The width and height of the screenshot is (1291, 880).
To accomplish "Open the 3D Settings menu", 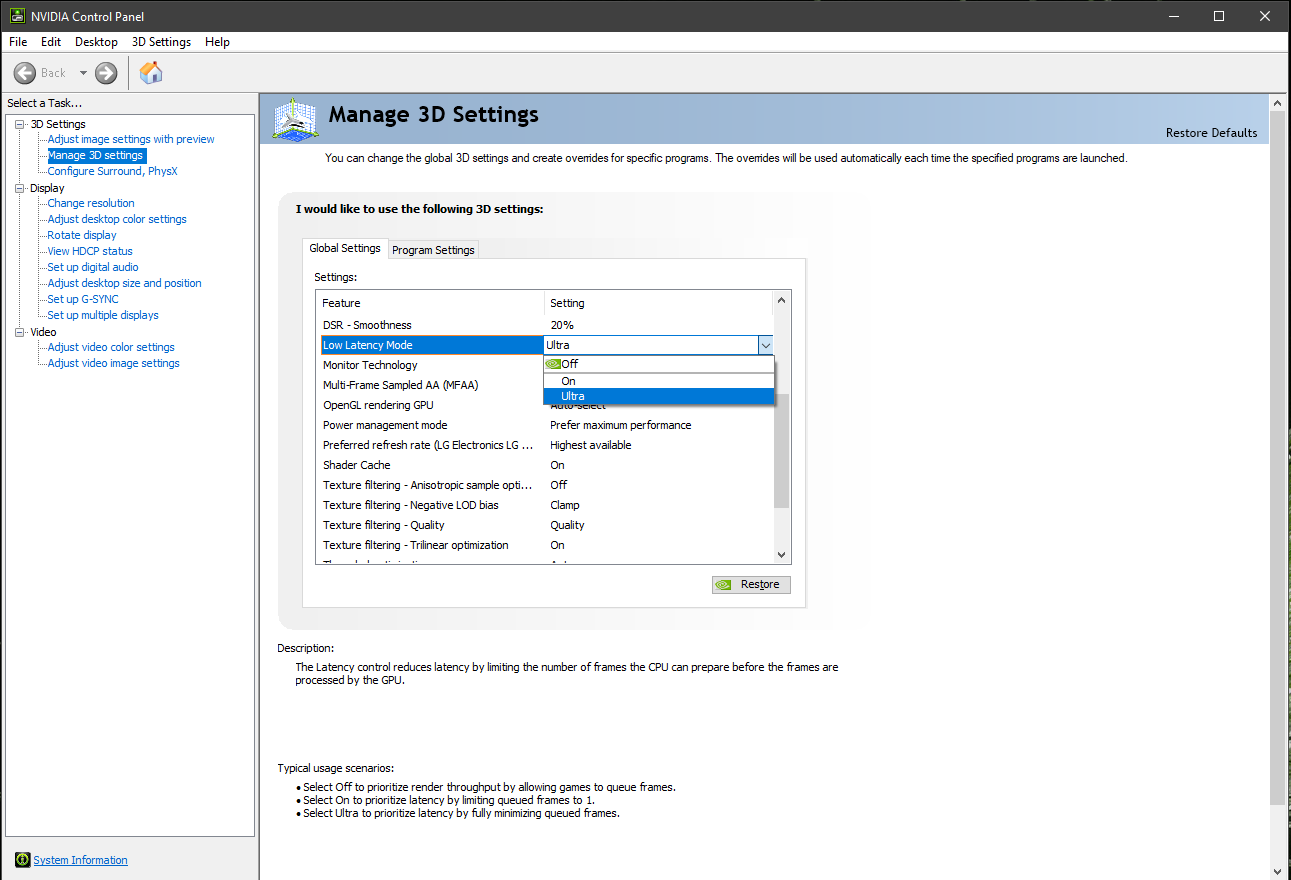I will pyautogui.click(x=161, y=42).
